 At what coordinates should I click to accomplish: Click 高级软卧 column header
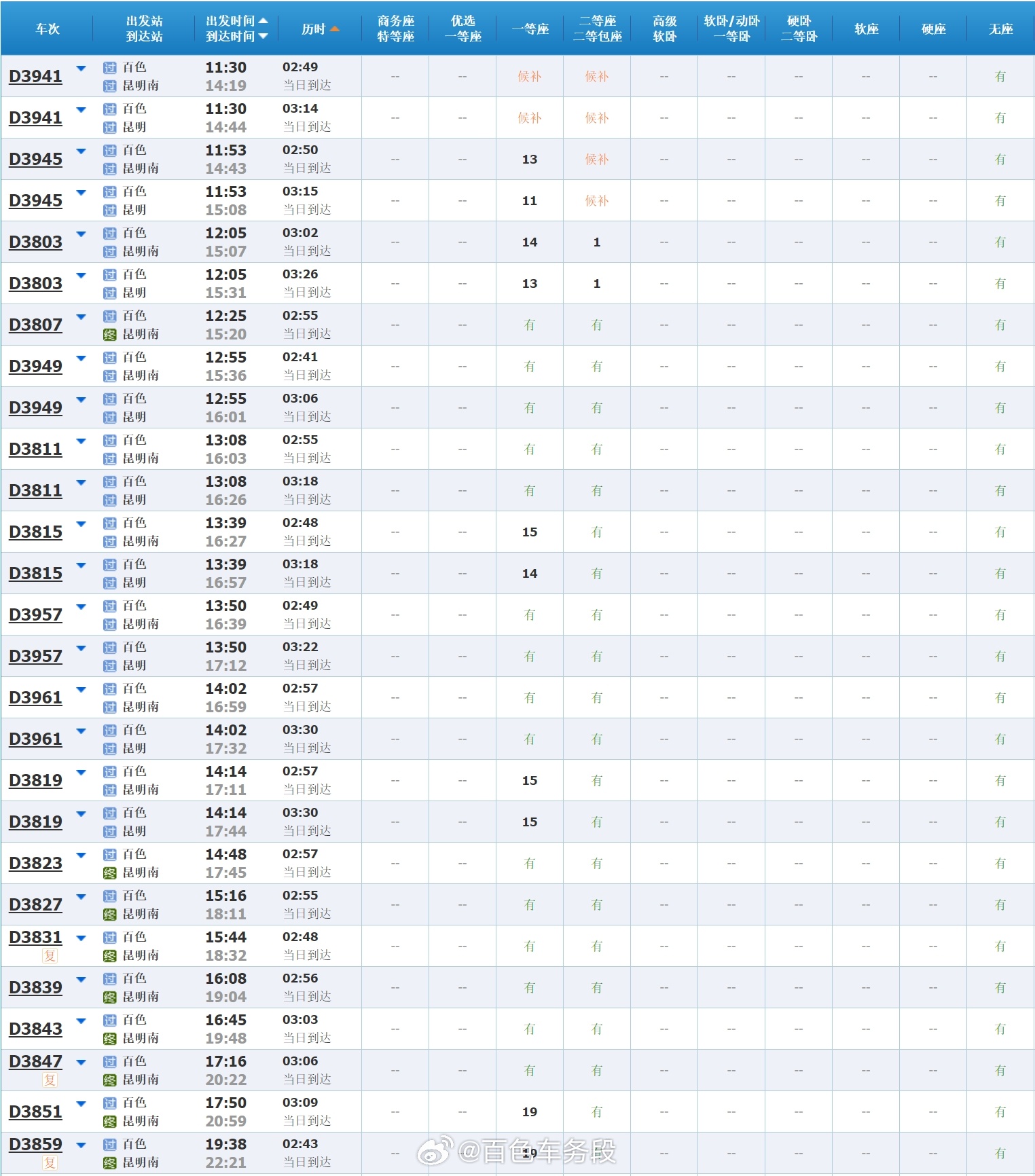coord(664,29)
